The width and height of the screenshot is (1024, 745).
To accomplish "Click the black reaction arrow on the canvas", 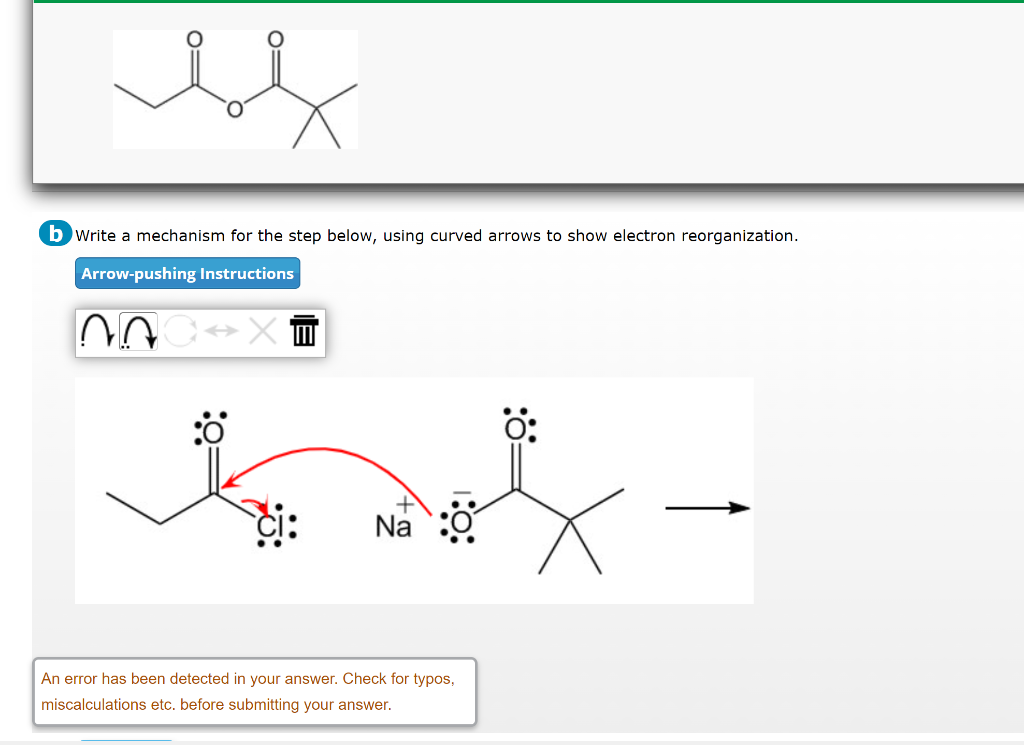I will point(708,508).
